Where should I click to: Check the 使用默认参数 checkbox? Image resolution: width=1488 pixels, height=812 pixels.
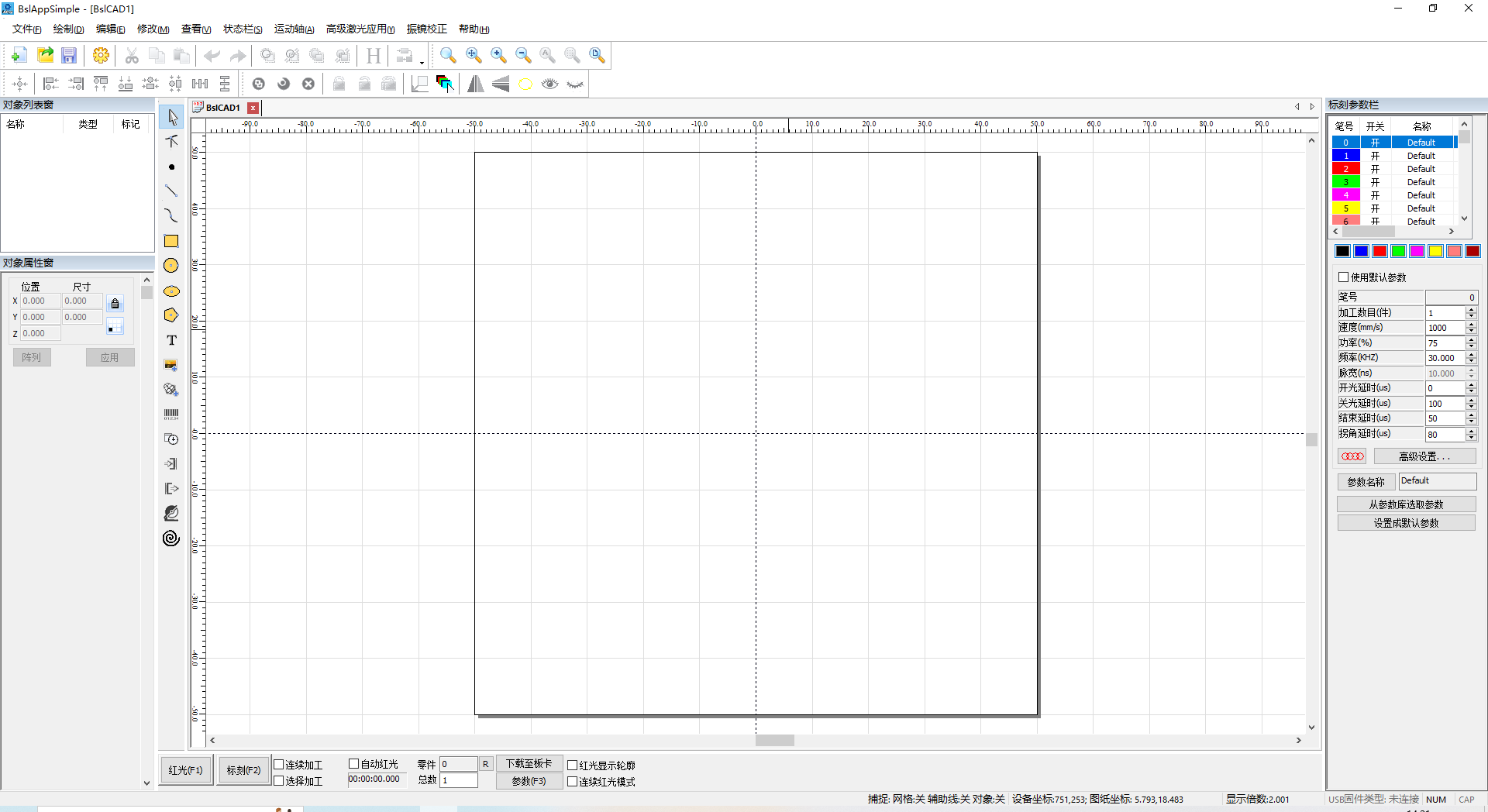1344,277
